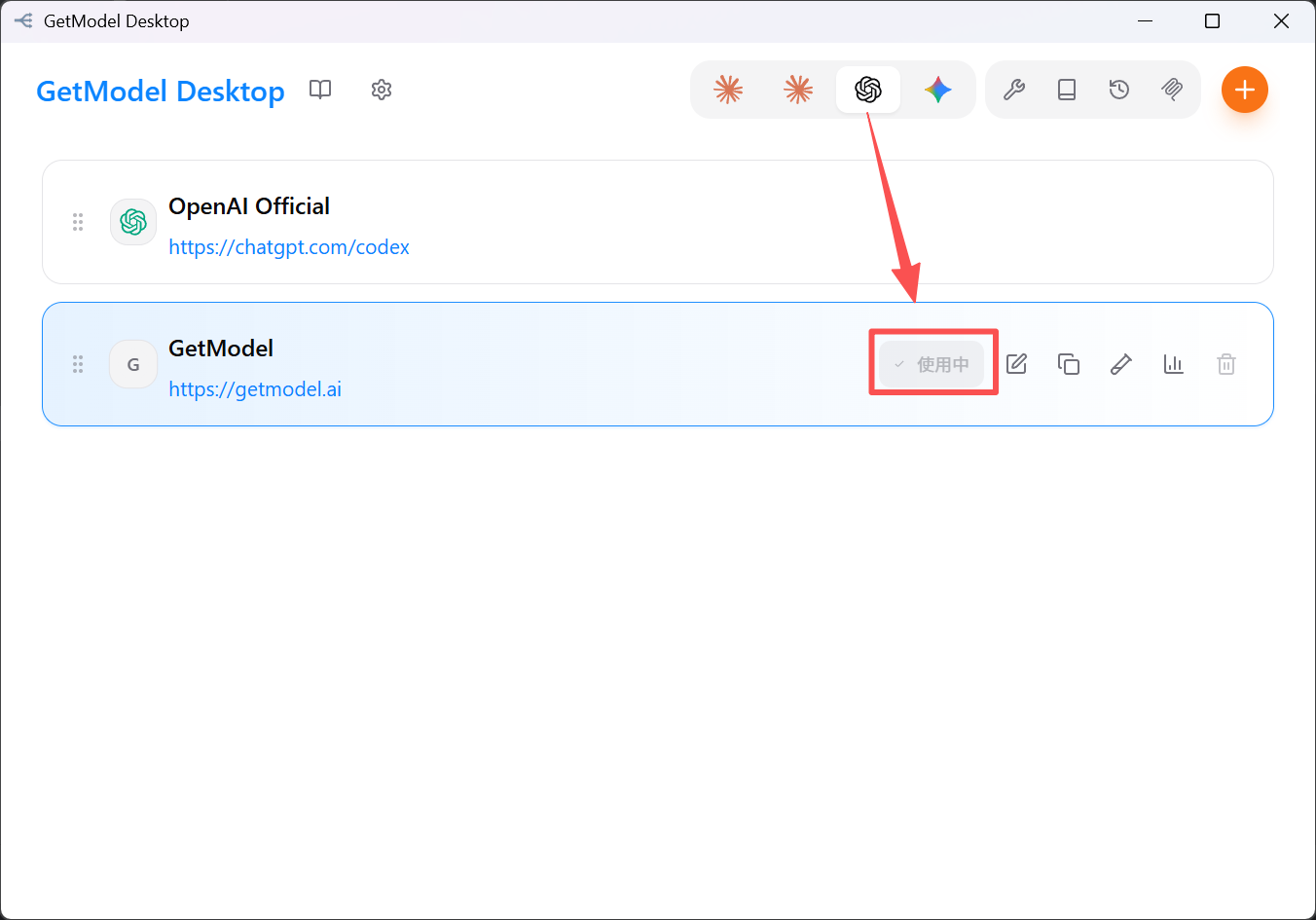
Task: Switch to the Gemini sparkle tab
Action: [938, 90]
